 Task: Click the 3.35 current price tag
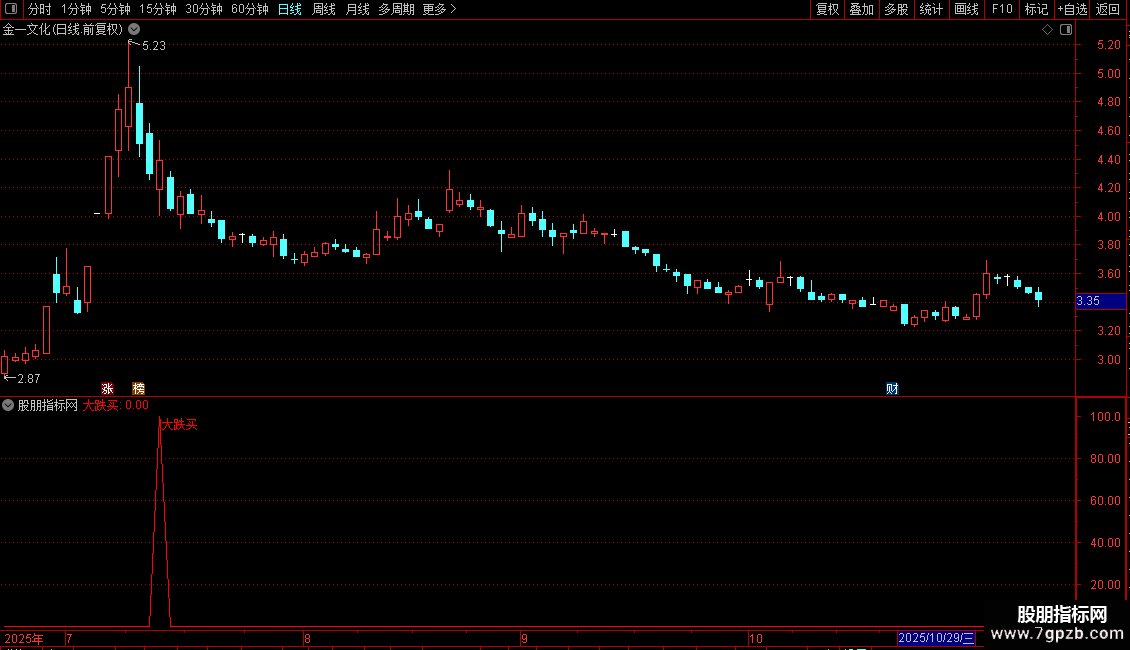point(1100,301)
